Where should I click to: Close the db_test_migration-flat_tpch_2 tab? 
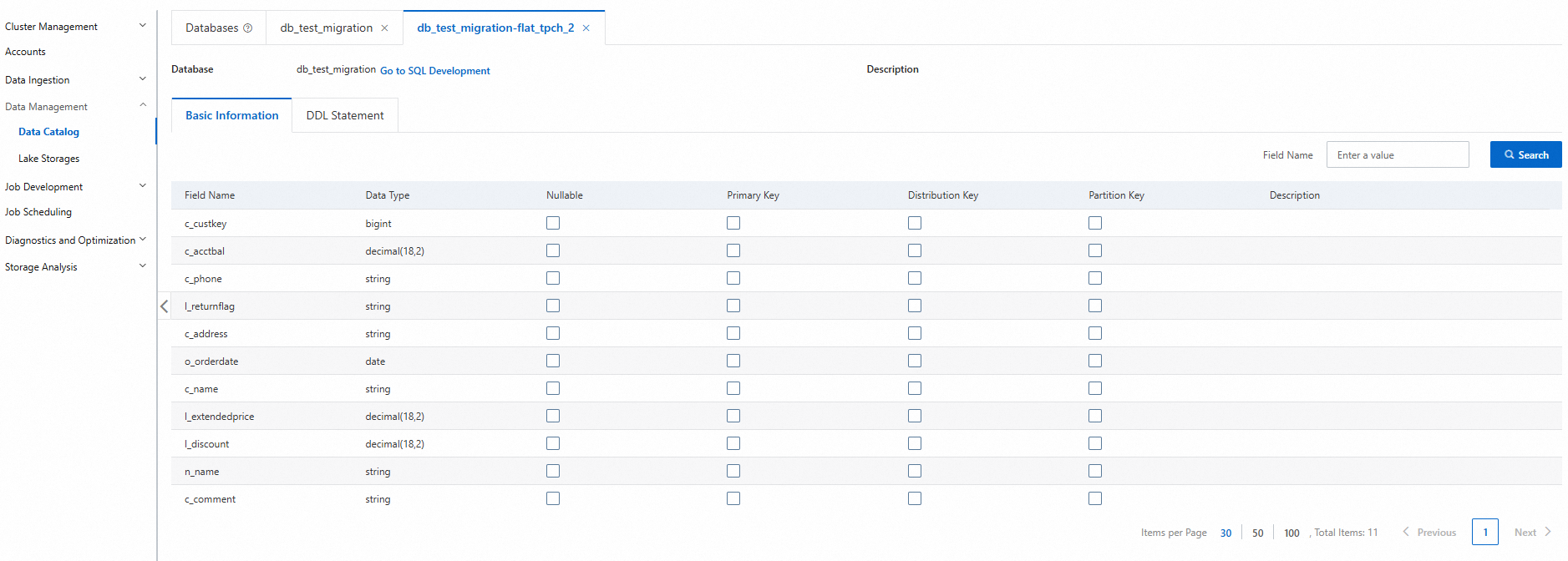click(x=586, y=28)
